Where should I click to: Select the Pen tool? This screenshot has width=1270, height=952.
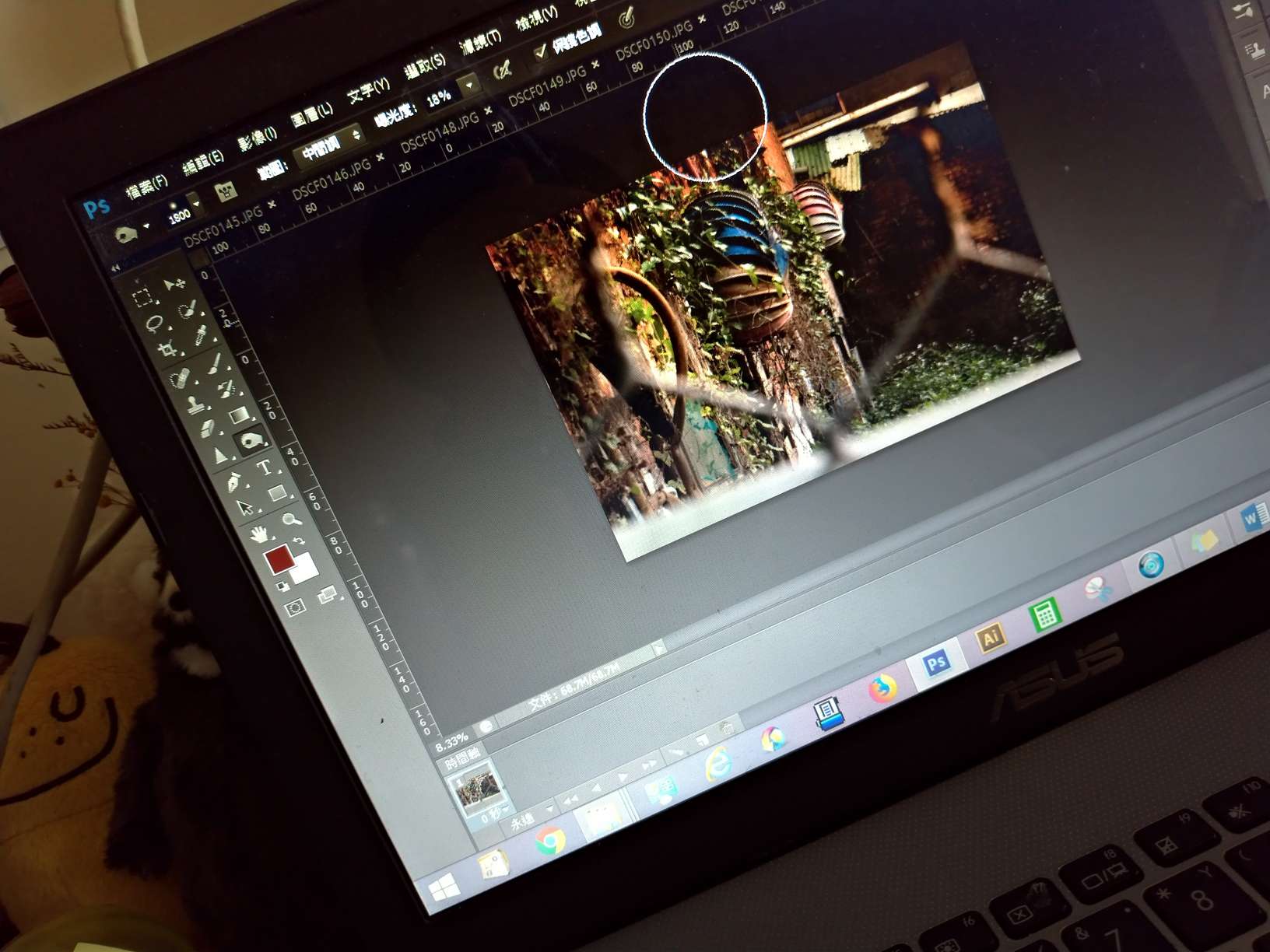pos(233,482)
